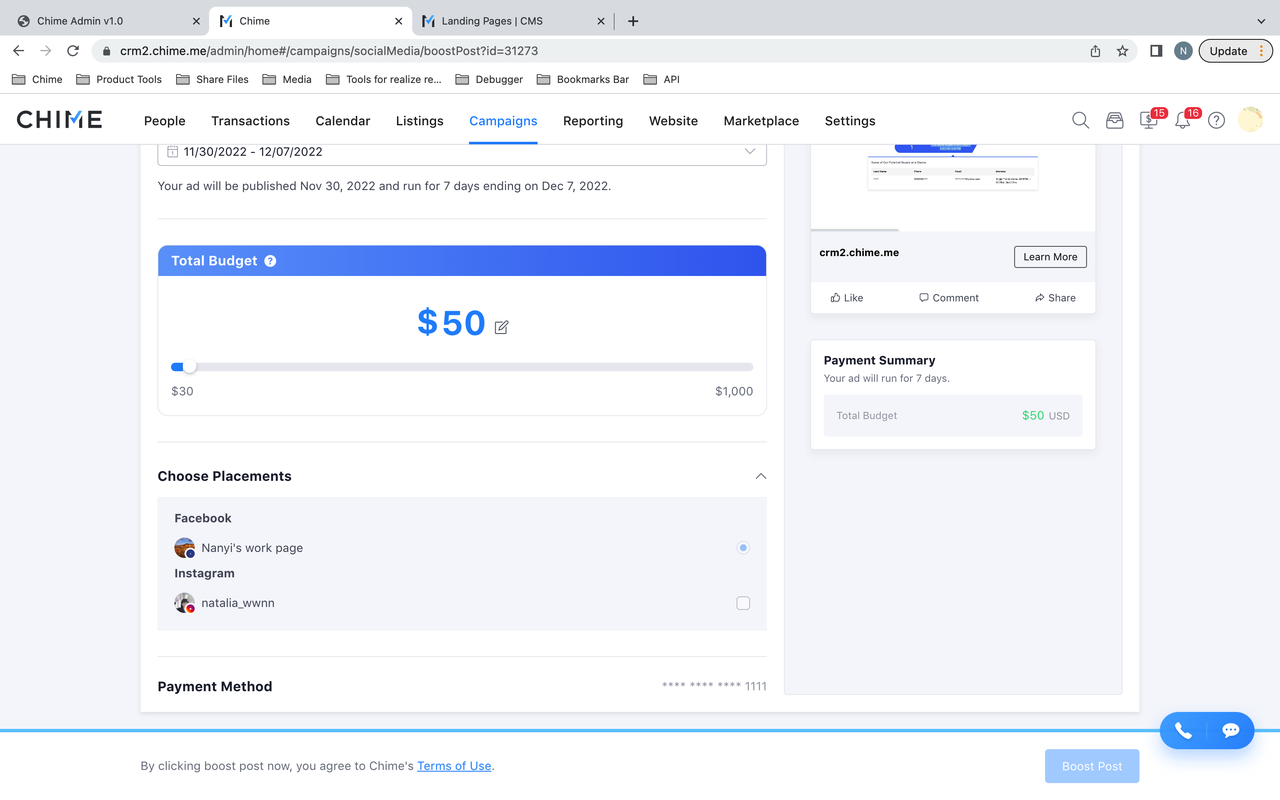1280x800 pixels.
Task: Open the Share Files bookmark folder
Action: pyautogui.click(x=212, y=79)
